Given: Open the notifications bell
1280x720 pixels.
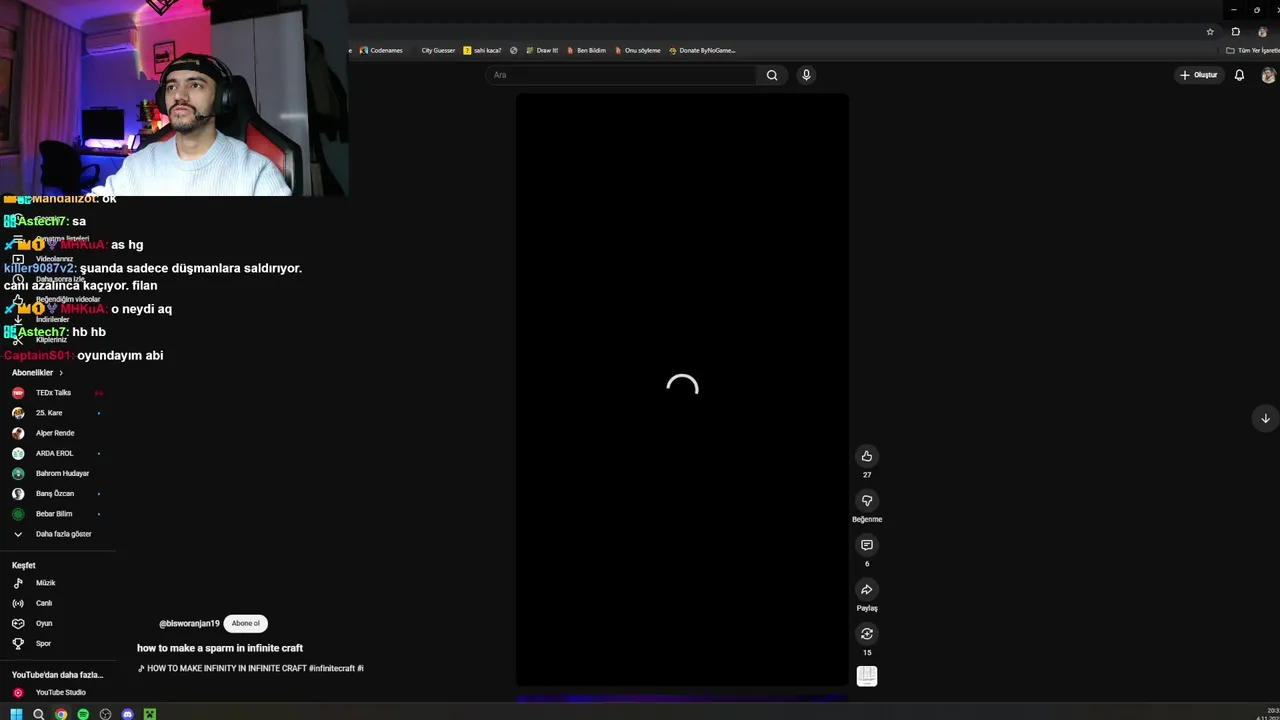Looking at the screenshot, I should 1239,75.
